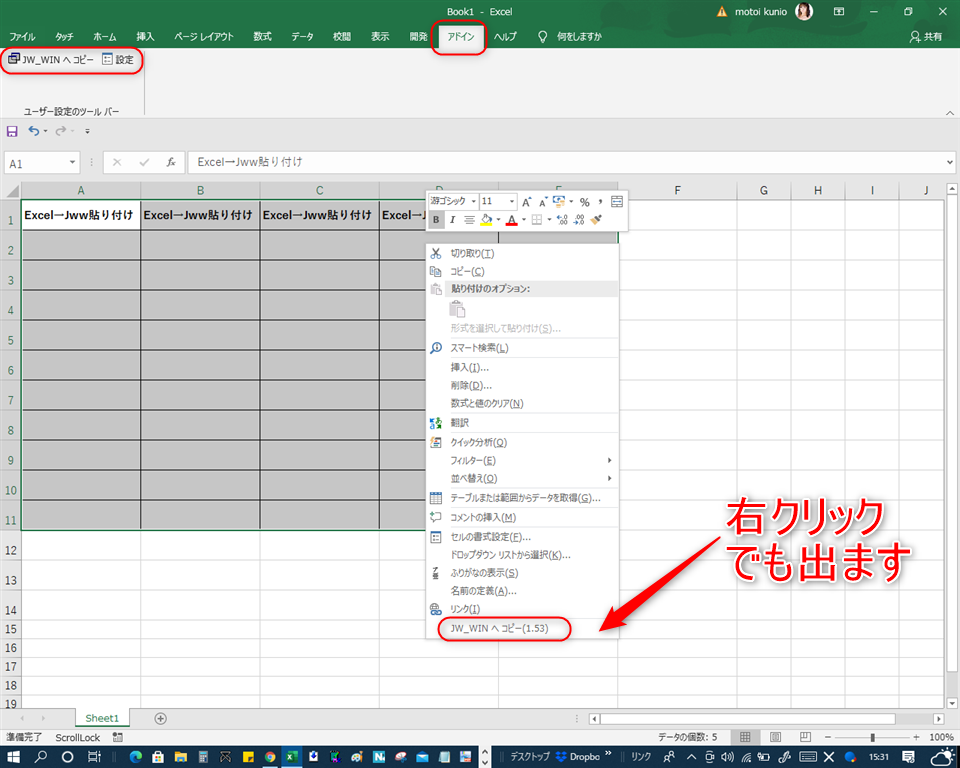
Task: Open the Borders dropdown arrow
Action: (x=549, y=220)
